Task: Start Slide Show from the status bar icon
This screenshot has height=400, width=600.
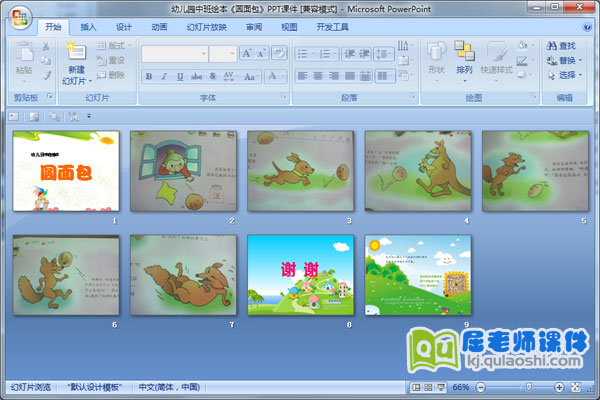Action: (441, 387)
